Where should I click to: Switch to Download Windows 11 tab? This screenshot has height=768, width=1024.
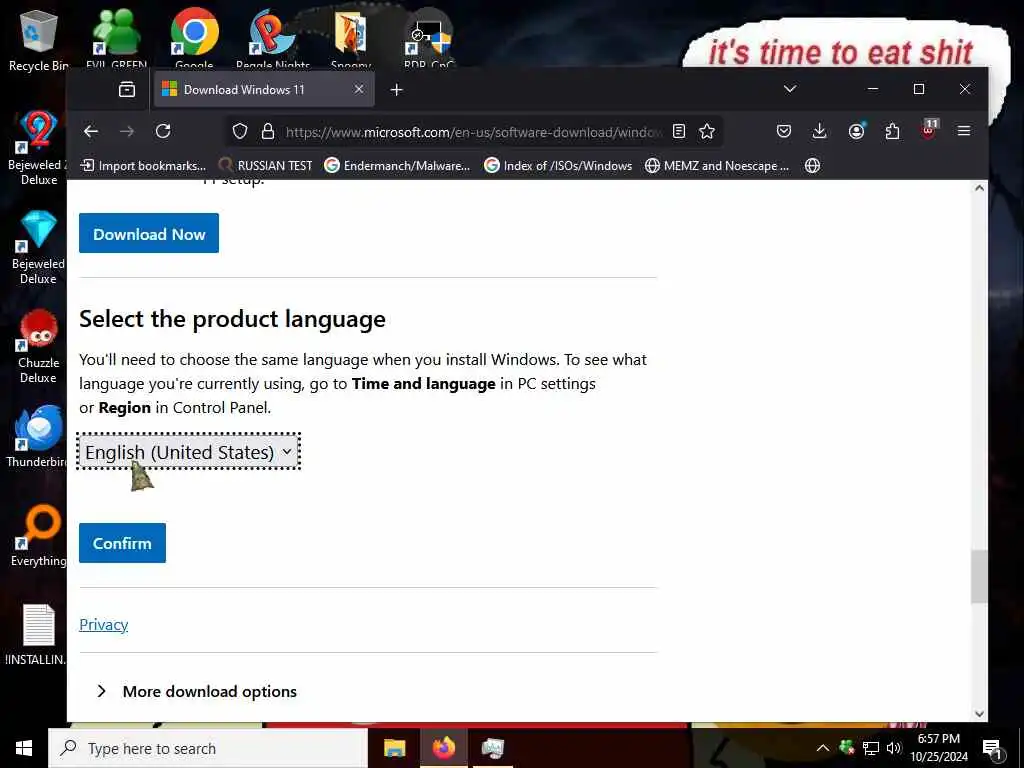(264, 89)
